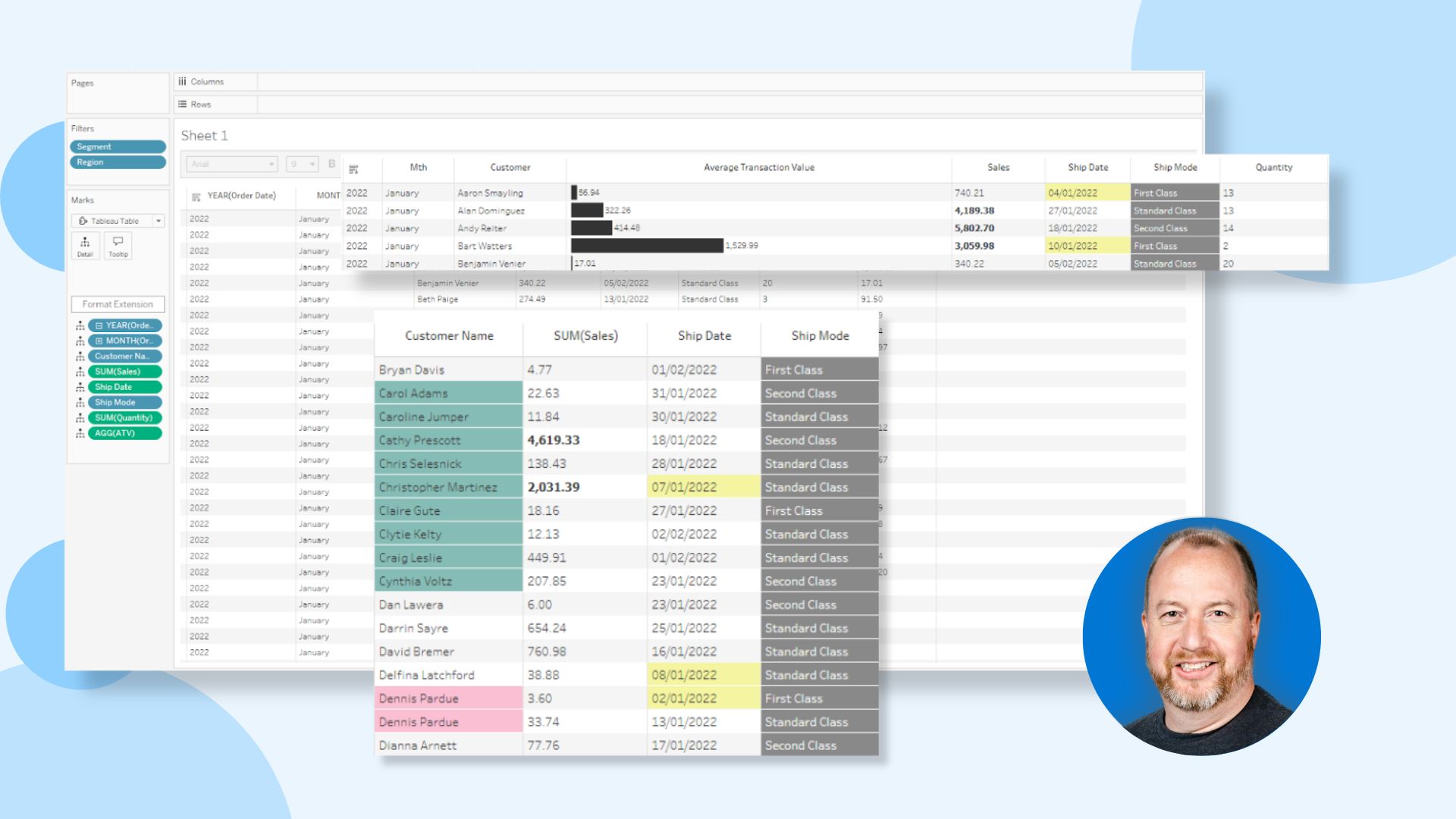Click the Andy Reiter 414.48 bar

pos(591,228)
